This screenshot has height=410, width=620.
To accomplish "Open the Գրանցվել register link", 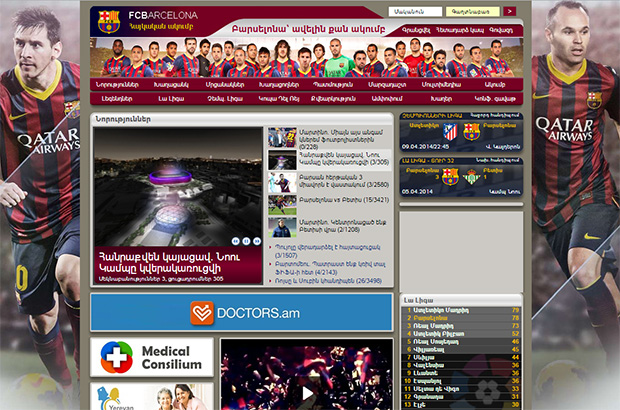I will [416, 30].
